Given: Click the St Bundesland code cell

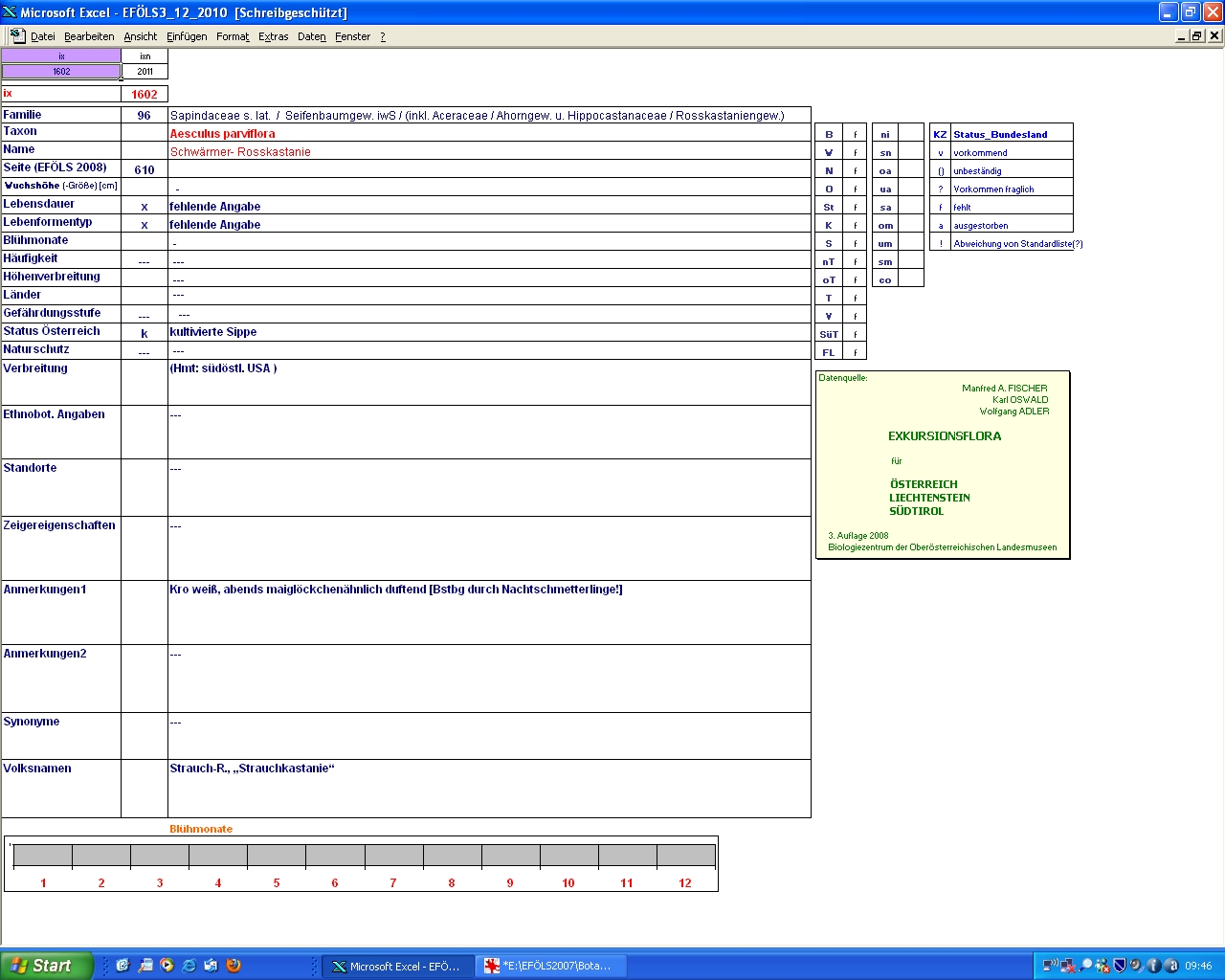Looking at the screenshot, I should pos(829,207).
